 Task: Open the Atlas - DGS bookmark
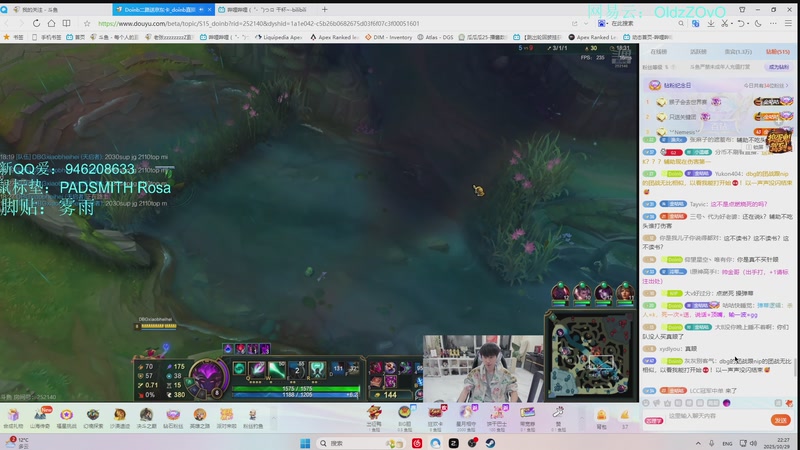435,37
